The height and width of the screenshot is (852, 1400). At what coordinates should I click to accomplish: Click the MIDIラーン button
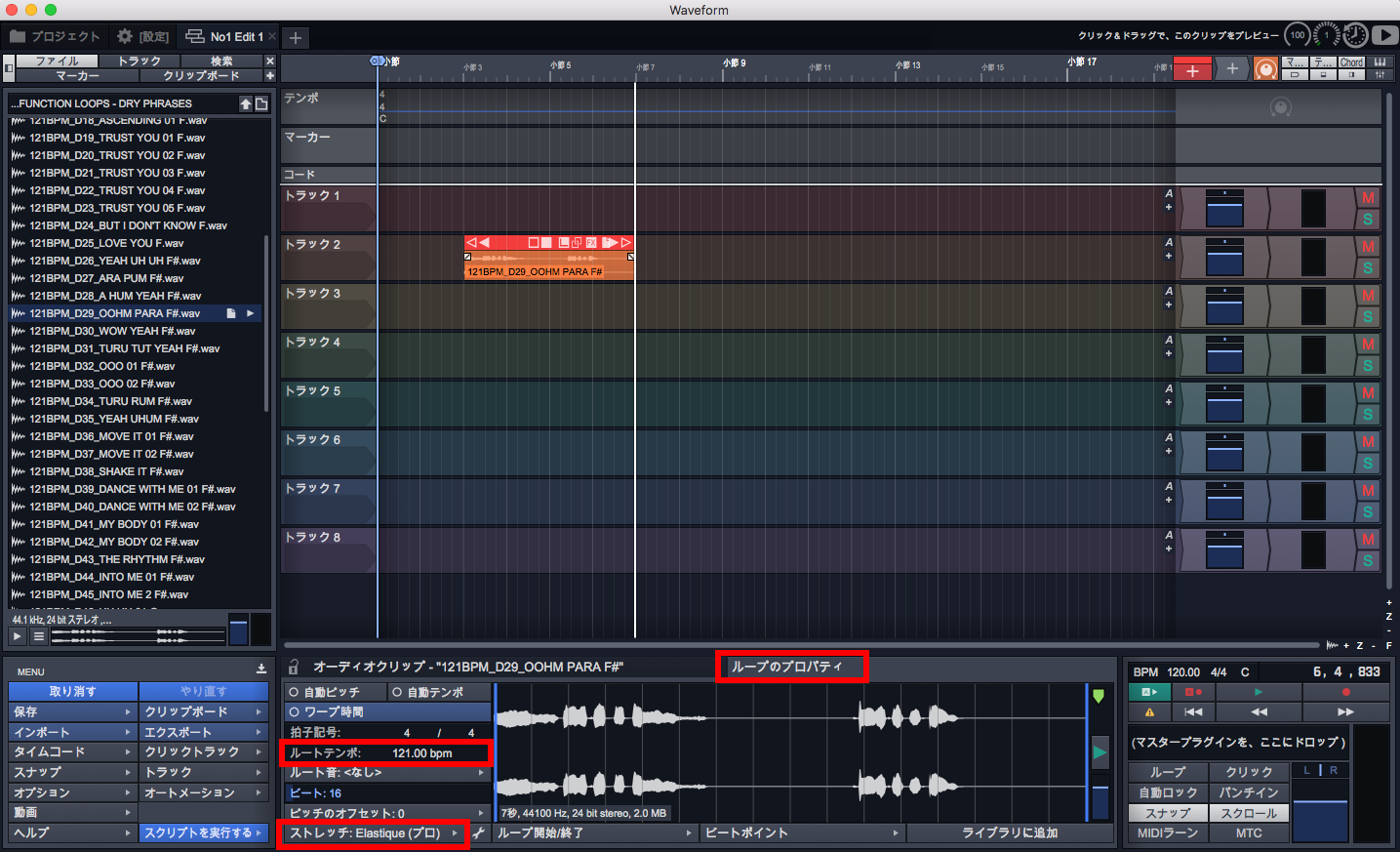coord(1168,833)
